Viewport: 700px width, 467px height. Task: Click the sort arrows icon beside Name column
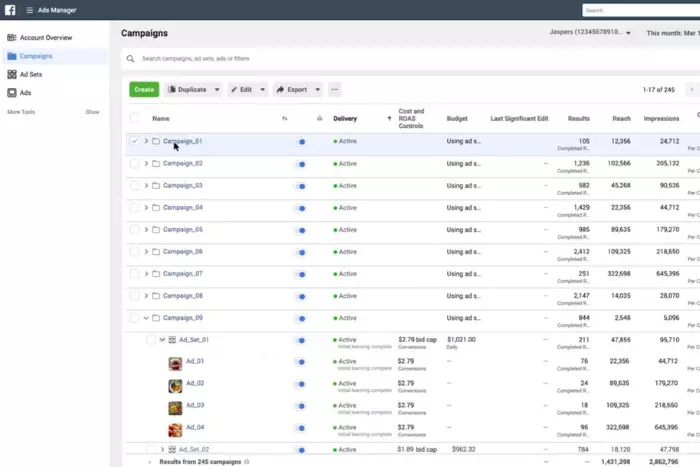click(285, 118)
